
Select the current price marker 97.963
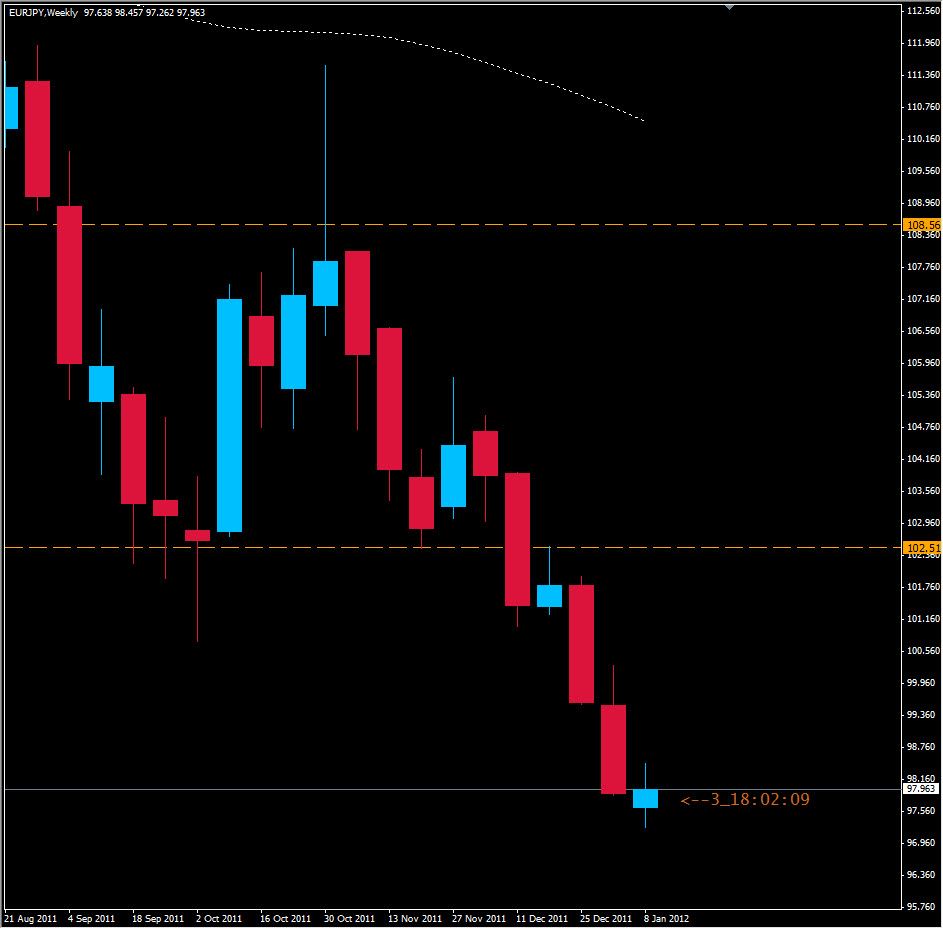click(916, 789)
